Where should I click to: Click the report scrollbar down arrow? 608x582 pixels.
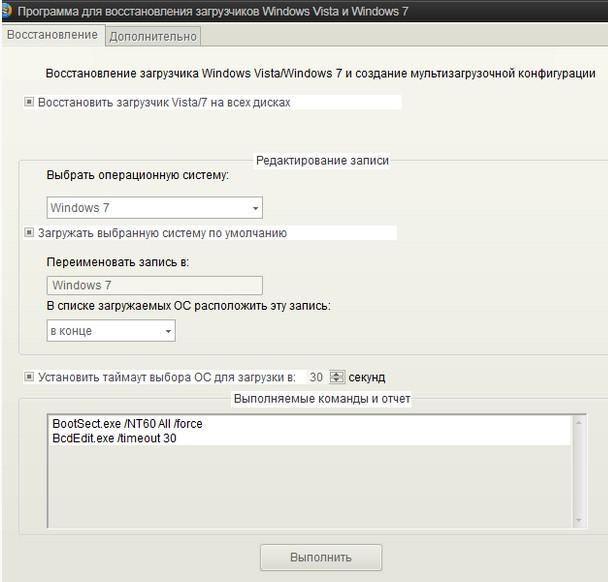pos(579,520)
